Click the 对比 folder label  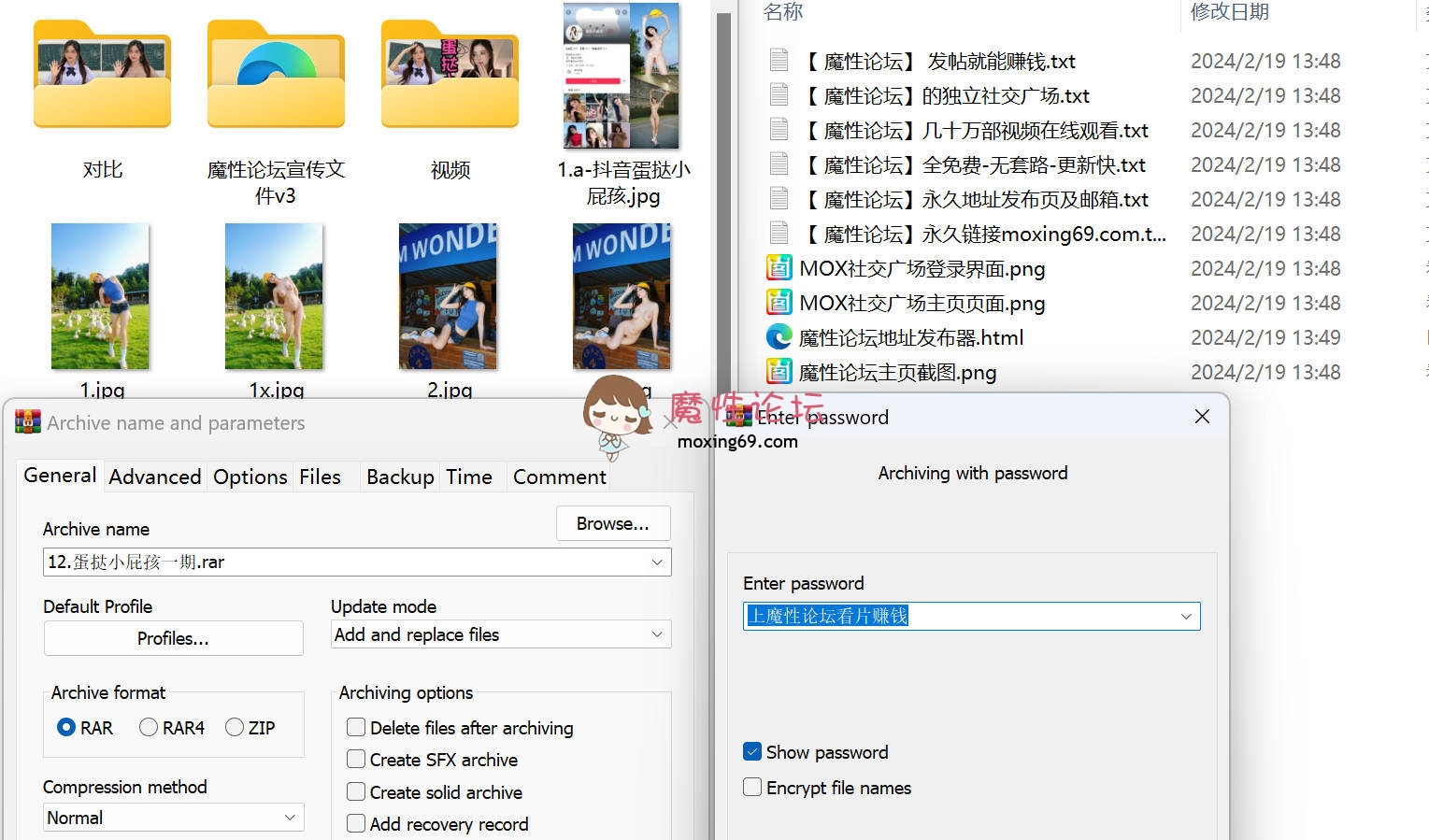coord(103,169)
